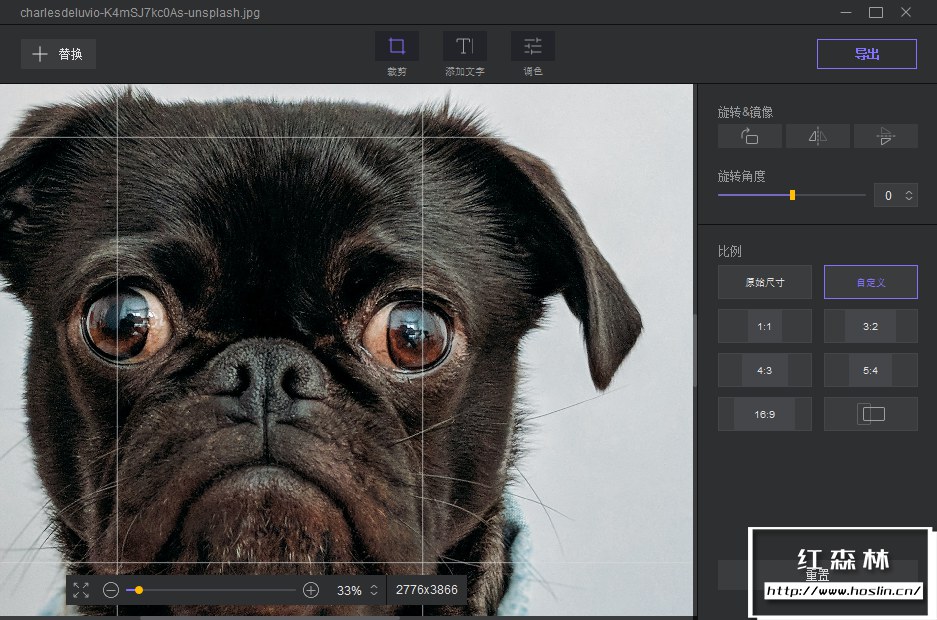Viewport: 937px width, 620px height.
Task: Choose the 16:9 crop ratio
Action: pyautogui.click(x=764, y=414)
